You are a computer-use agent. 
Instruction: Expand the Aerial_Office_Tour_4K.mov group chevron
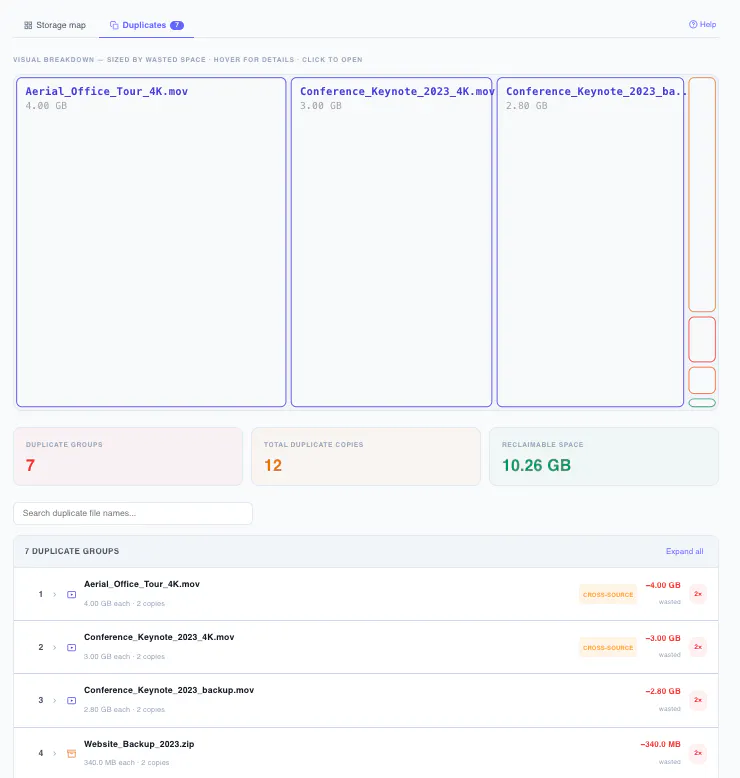coord(55,594)
